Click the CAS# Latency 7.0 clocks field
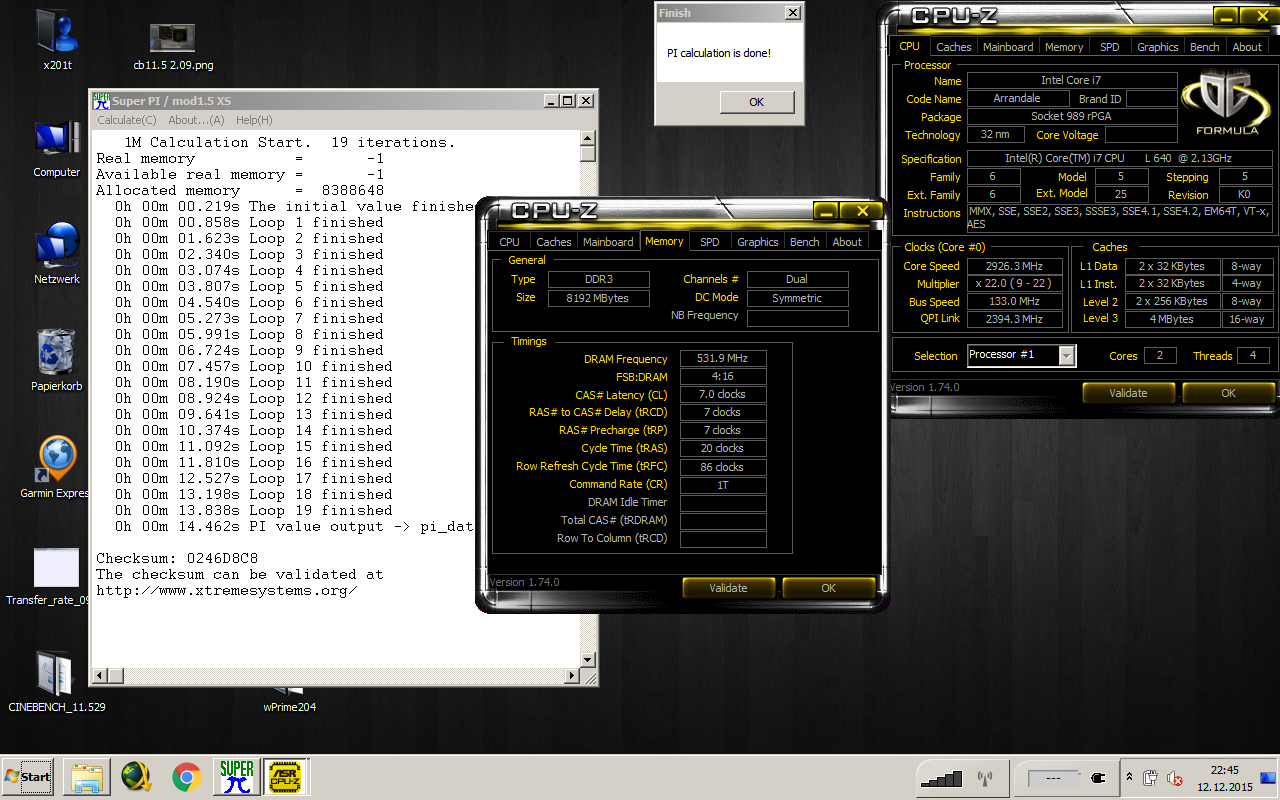Screen dimensions: 1280x800 tap(723, 394)
